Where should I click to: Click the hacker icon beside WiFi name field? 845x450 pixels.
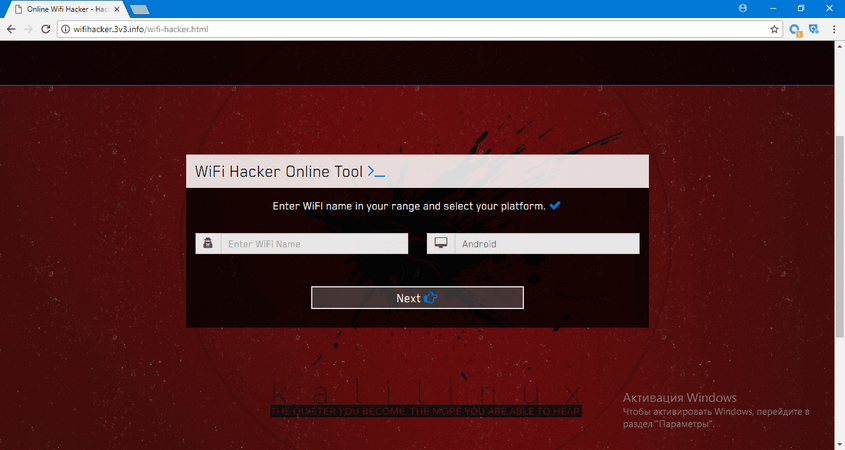[x=208, y=244]
